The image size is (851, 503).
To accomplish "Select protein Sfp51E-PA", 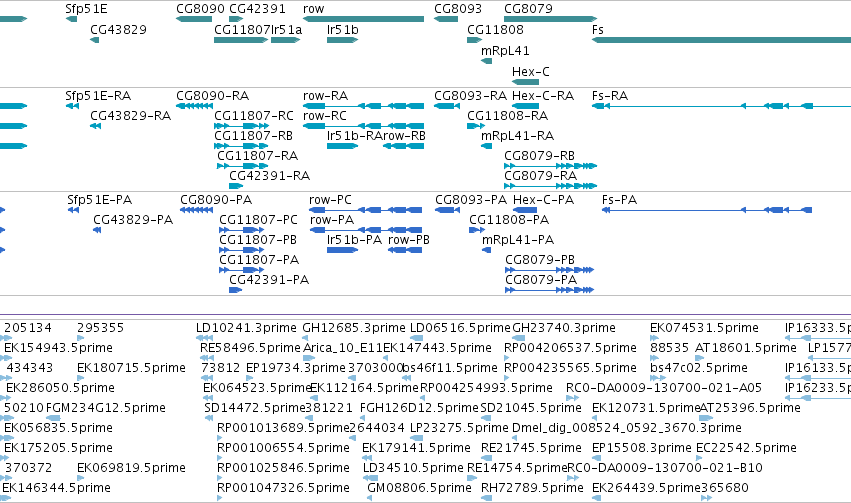I will pyautogui.click(x=99, y=200).
